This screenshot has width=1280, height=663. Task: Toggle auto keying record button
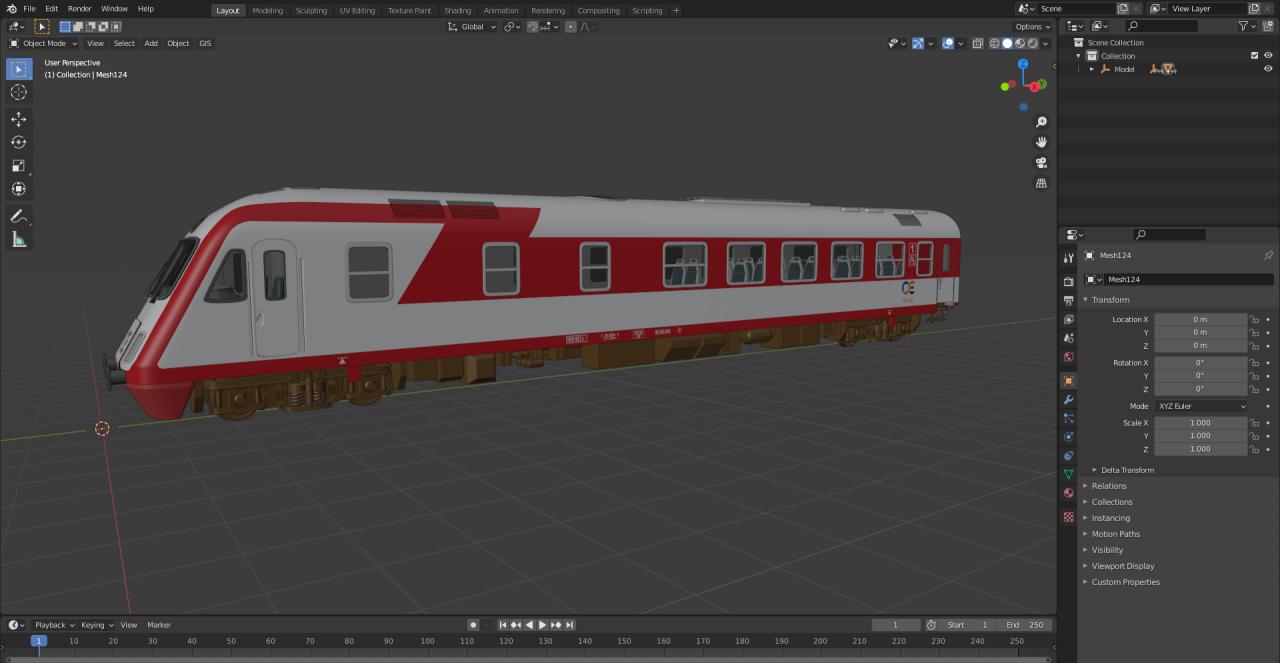click(x=473, y=625)
